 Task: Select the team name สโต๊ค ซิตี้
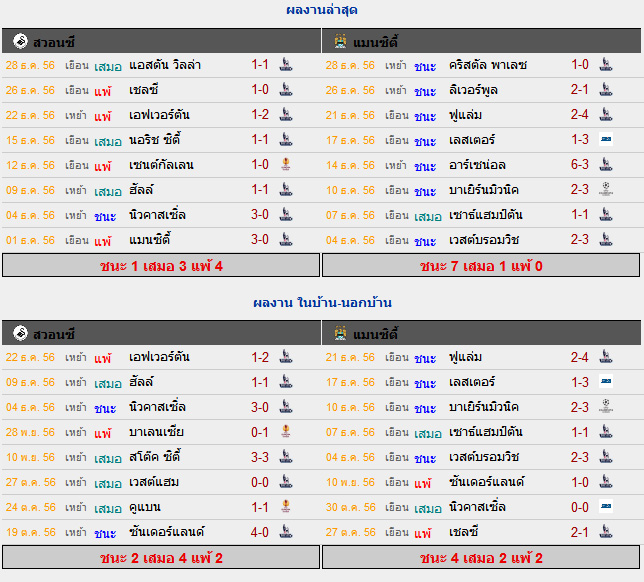[155, 457]
